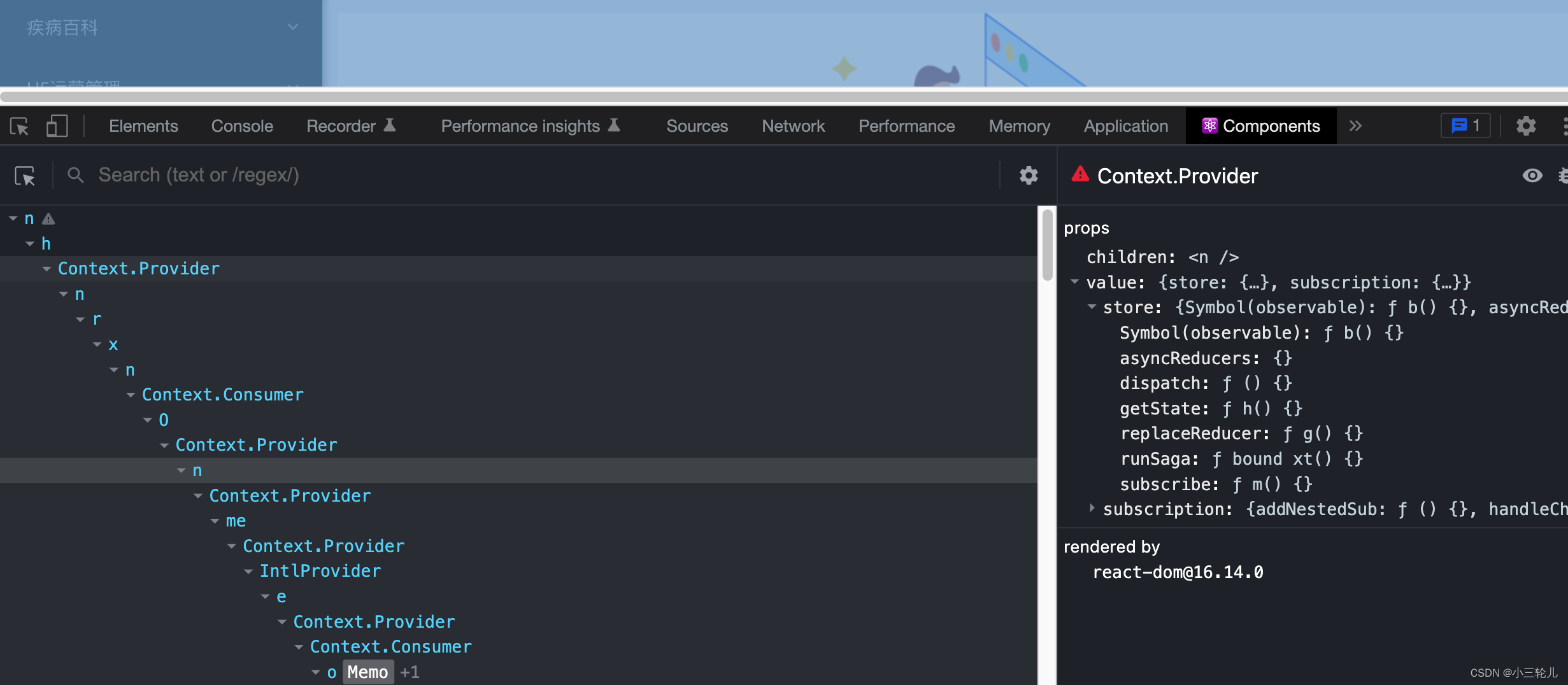Click the Memo badge in the component tree
The height and width of the screenshot is (685, 1568).
pos(367,672)
